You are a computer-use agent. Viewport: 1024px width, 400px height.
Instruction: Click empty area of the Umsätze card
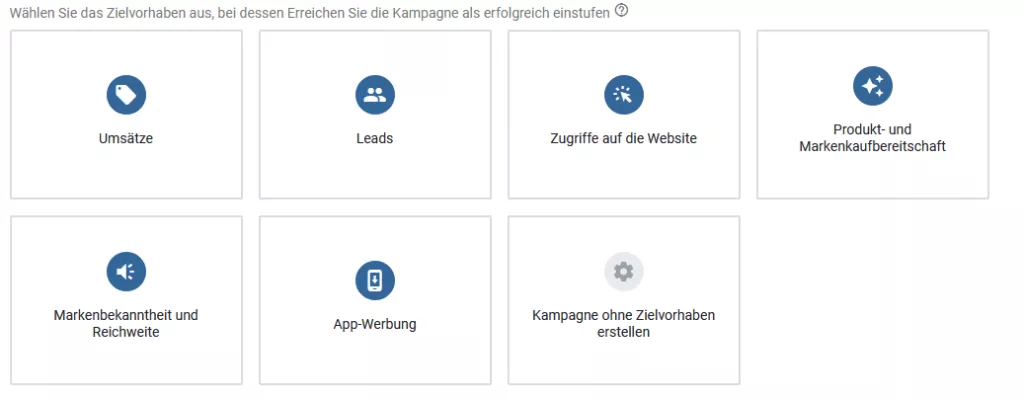click(126, 174)
